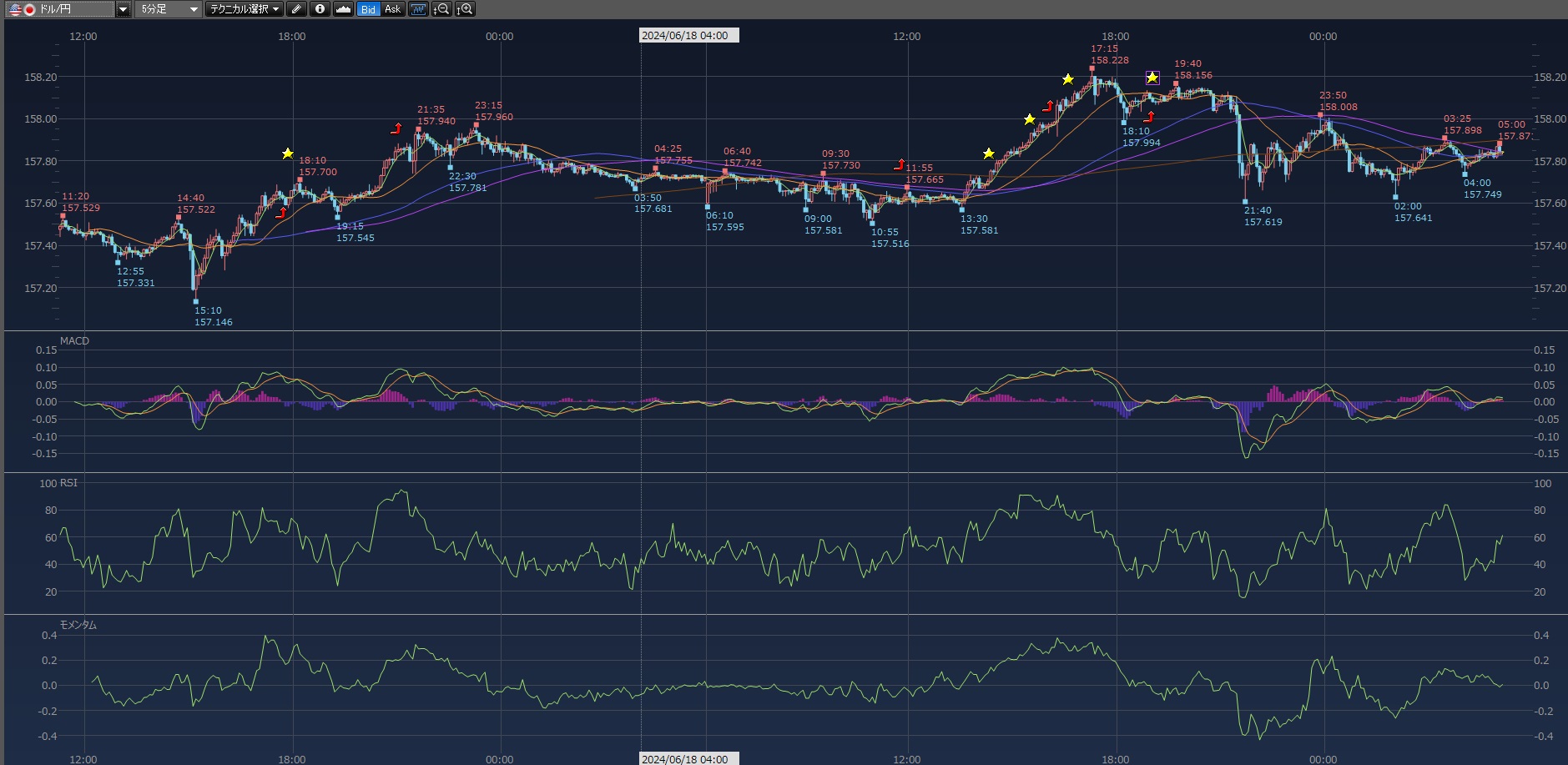Viewport: 1568px width, 765px height.
Task: Click the MACD panel label
Action: point(74,341)
